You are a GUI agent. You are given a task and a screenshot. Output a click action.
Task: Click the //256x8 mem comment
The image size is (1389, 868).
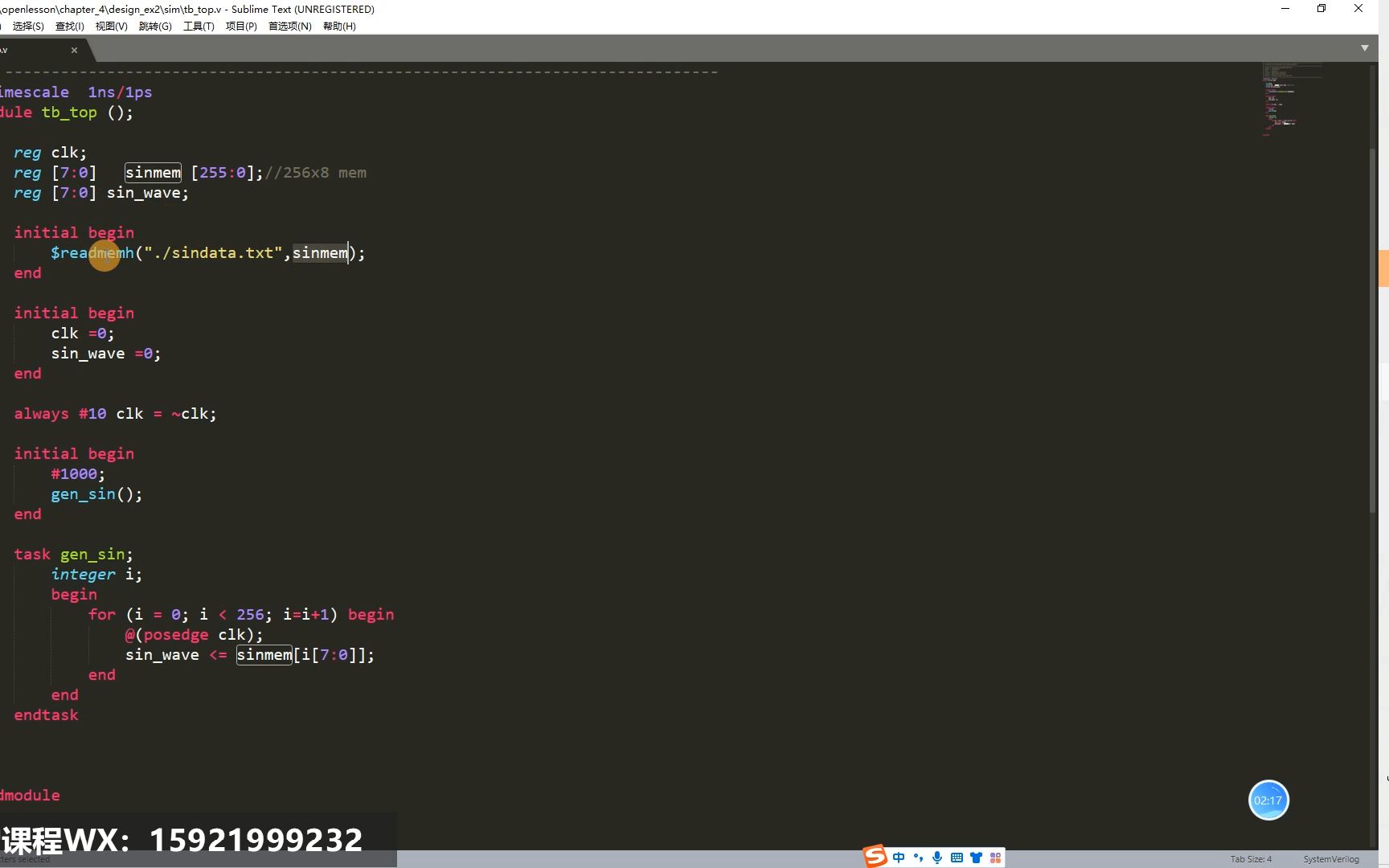pyautogui.click(x=316, y=173)
